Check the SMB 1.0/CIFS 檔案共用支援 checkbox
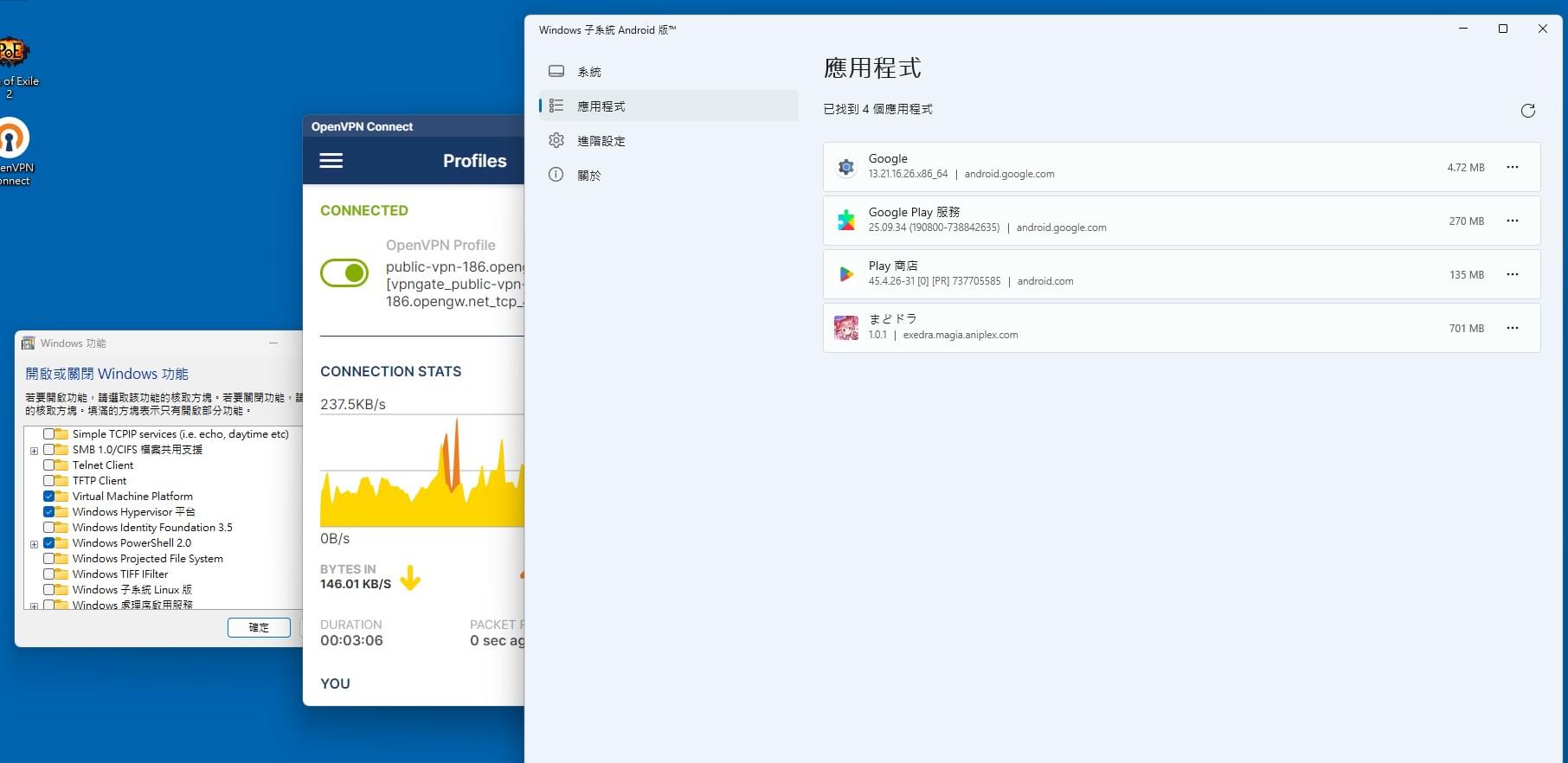Screen dimensions: 1568x763 click(48, 450)
